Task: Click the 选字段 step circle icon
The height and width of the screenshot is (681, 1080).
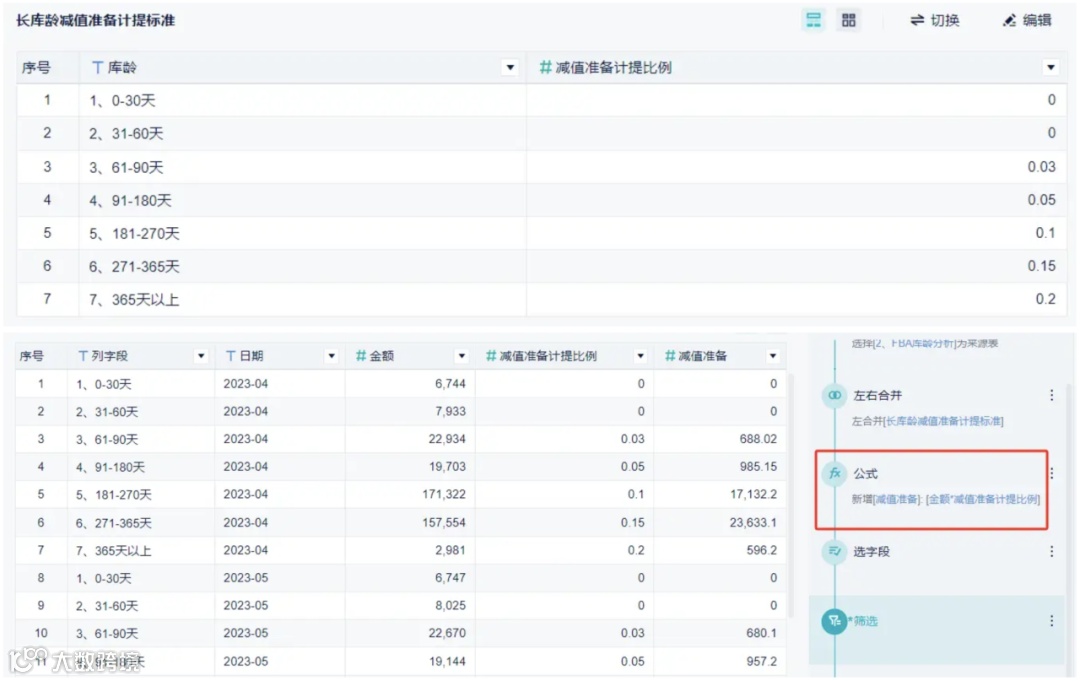Action: 834,551
